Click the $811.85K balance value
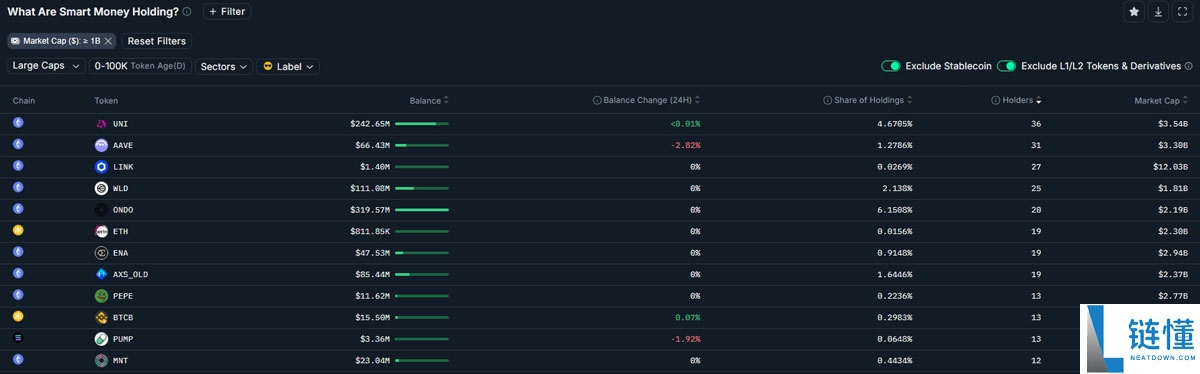Screen dimensions: 1200x374 coord(370,231)
